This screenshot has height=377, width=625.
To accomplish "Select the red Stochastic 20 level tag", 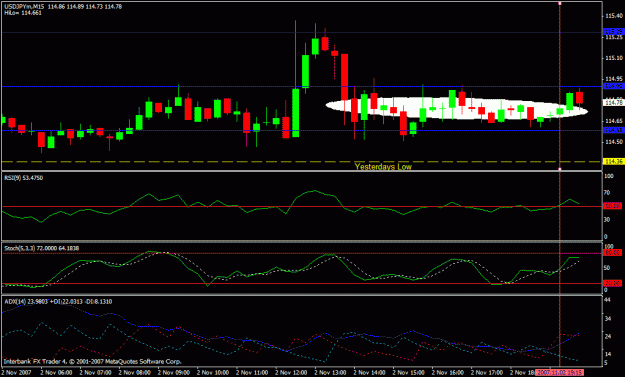I will coord(613,283).
